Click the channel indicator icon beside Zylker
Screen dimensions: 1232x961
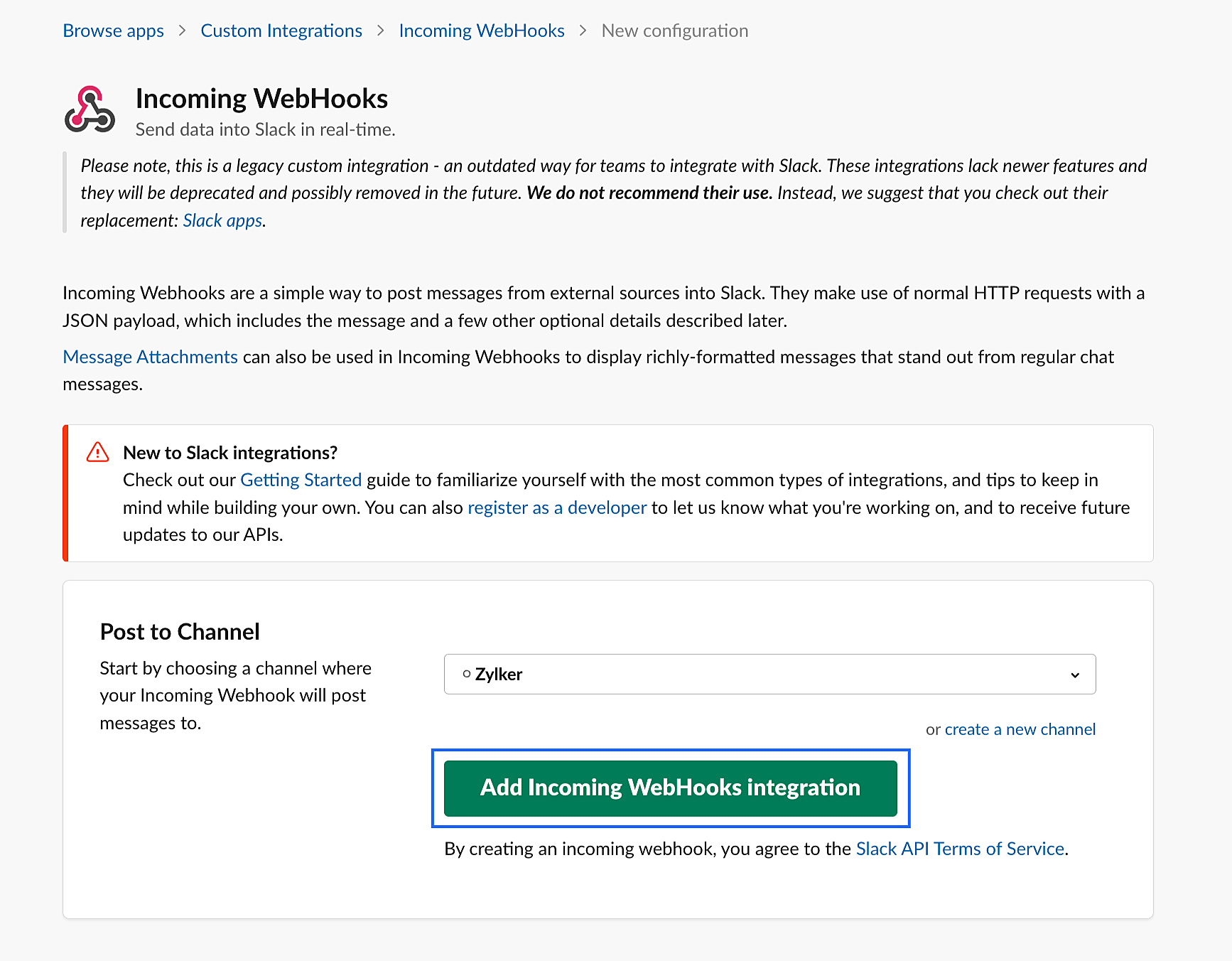click(467, 672)
